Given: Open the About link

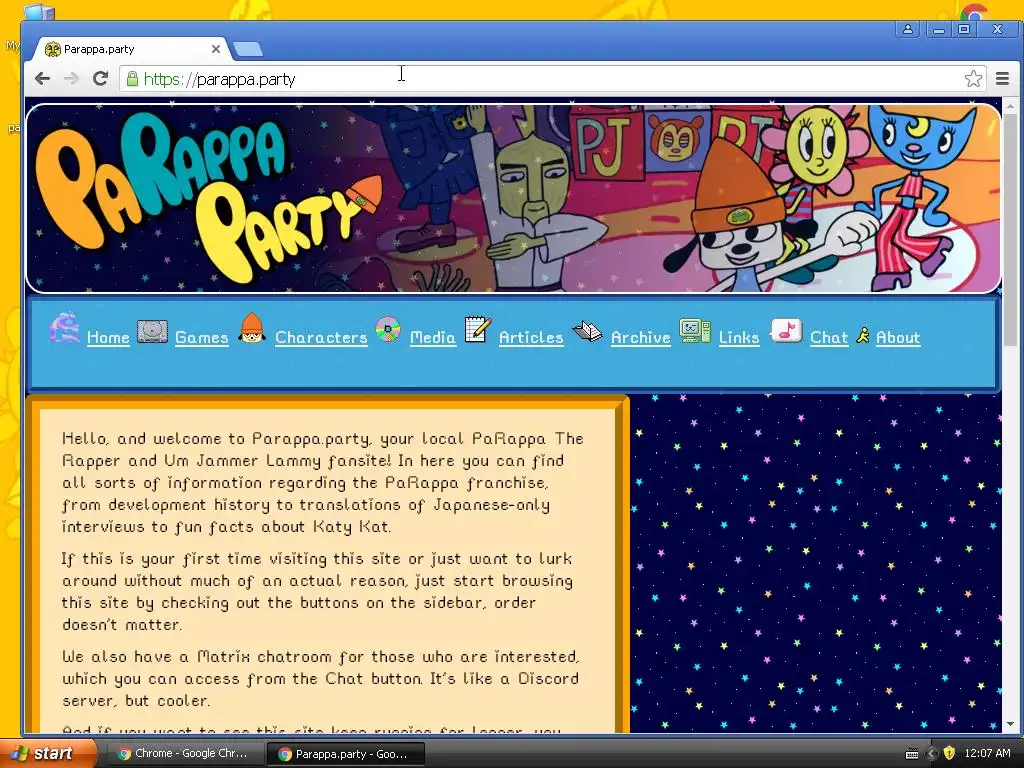Looking at the screenshot, I should tap(898, 338).
